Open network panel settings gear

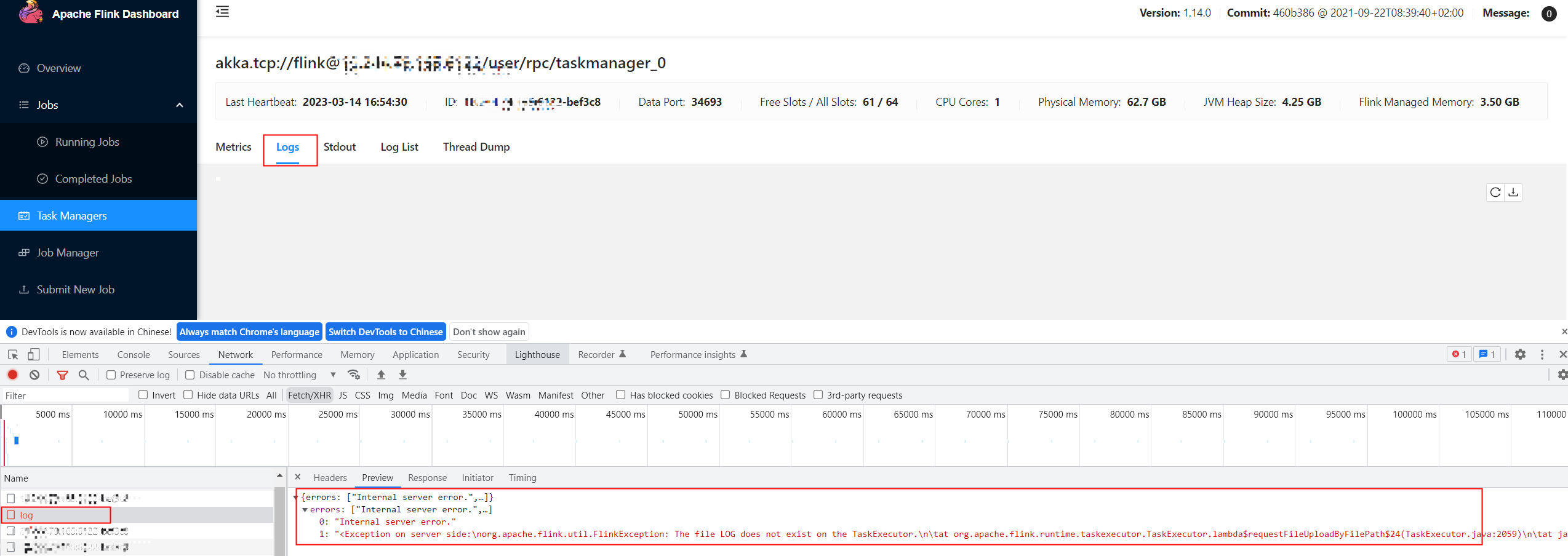click(x=1562, y=375)
